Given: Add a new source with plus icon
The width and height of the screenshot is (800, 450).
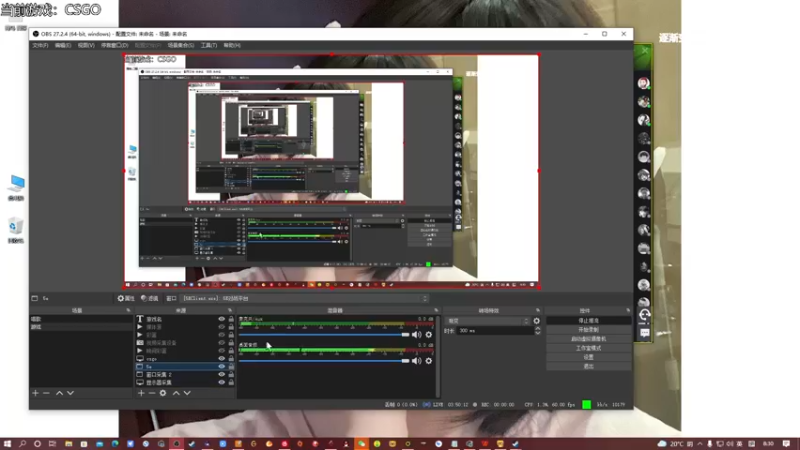Looking at the screenshot, I should tap(141, 393).
